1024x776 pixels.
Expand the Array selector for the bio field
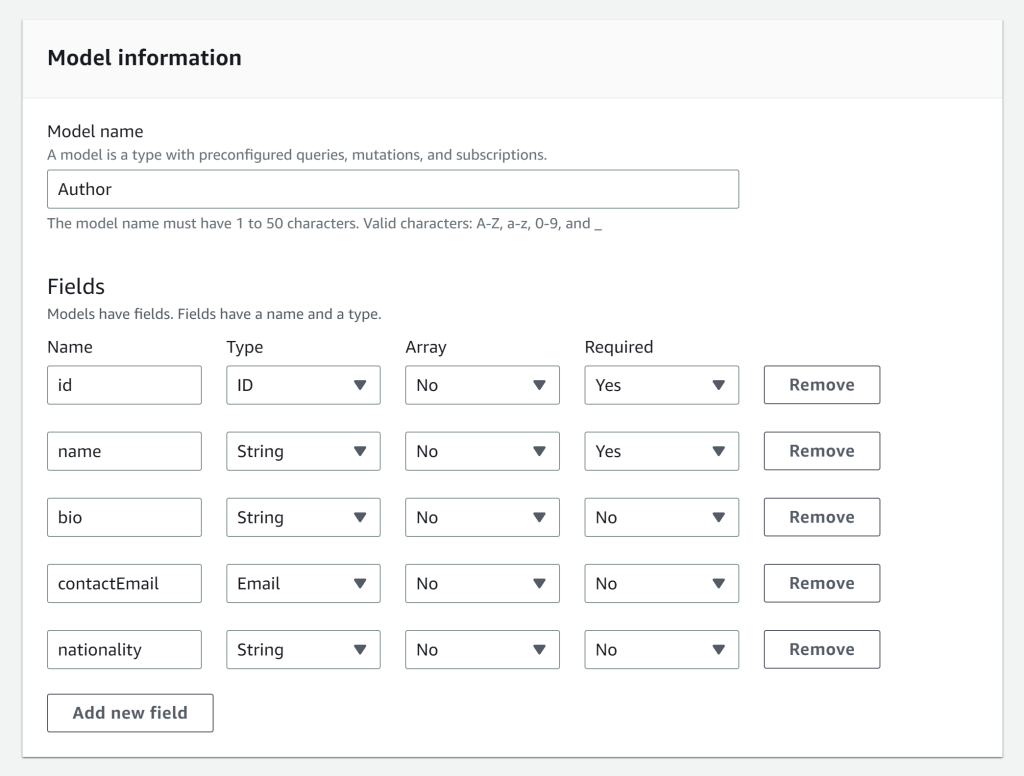point(482,517)
